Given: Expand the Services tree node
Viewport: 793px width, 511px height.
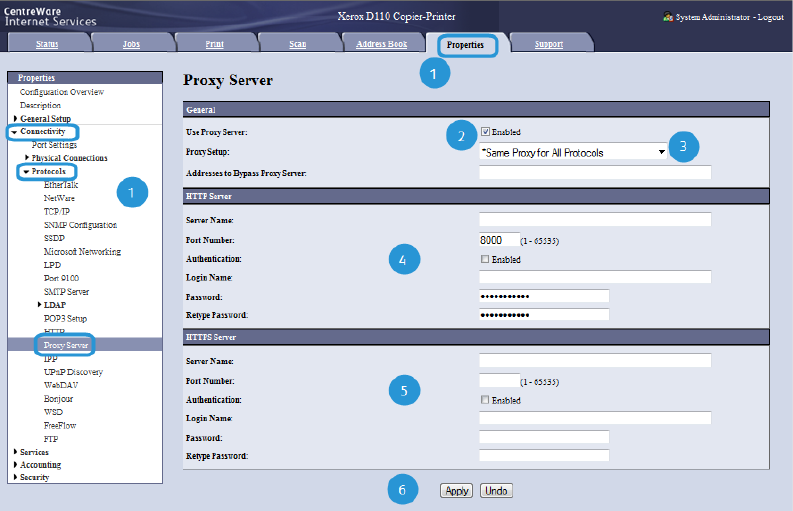Looking at the screenshot, I should click(x=16, y=452).
